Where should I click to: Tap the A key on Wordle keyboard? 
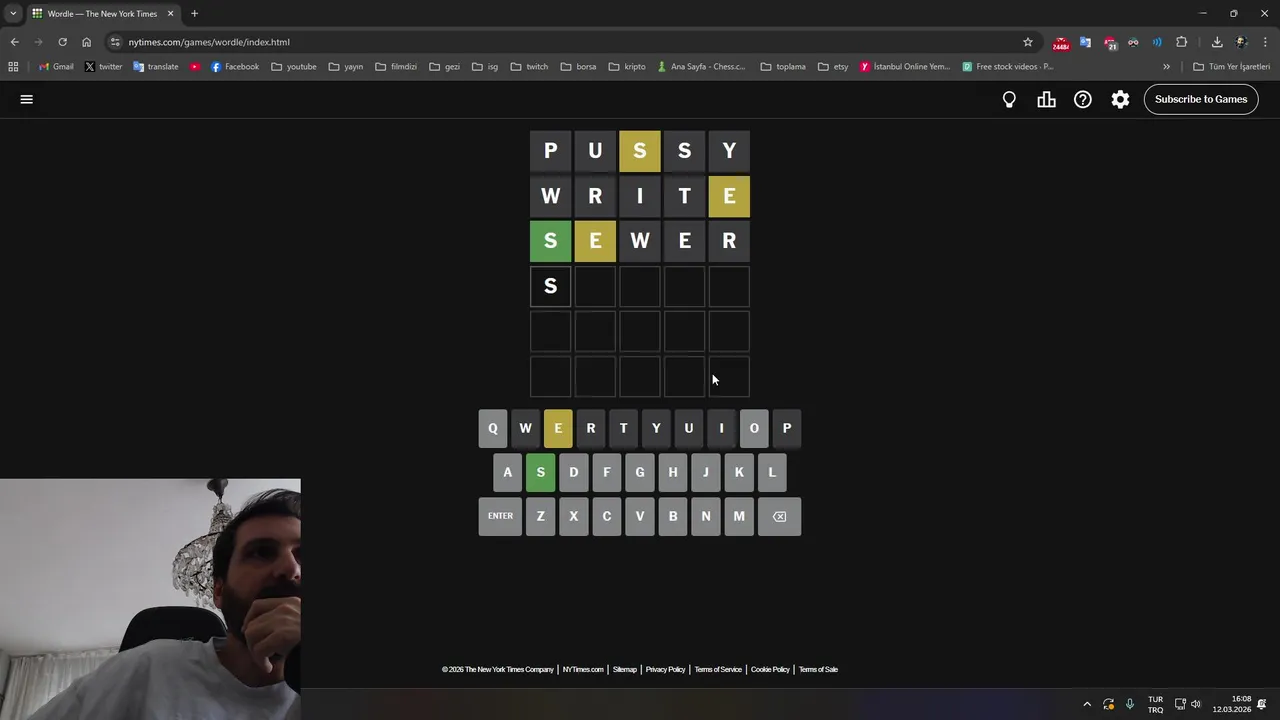click(508, 472)
